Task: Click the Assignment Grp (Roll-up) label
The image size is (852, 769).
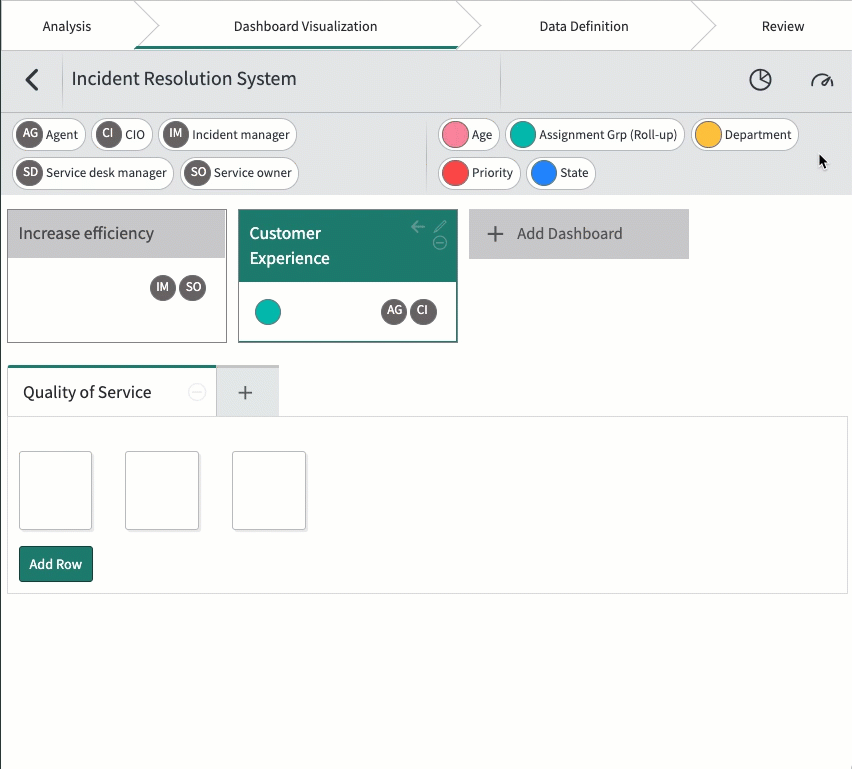Action: pos(608,134)
